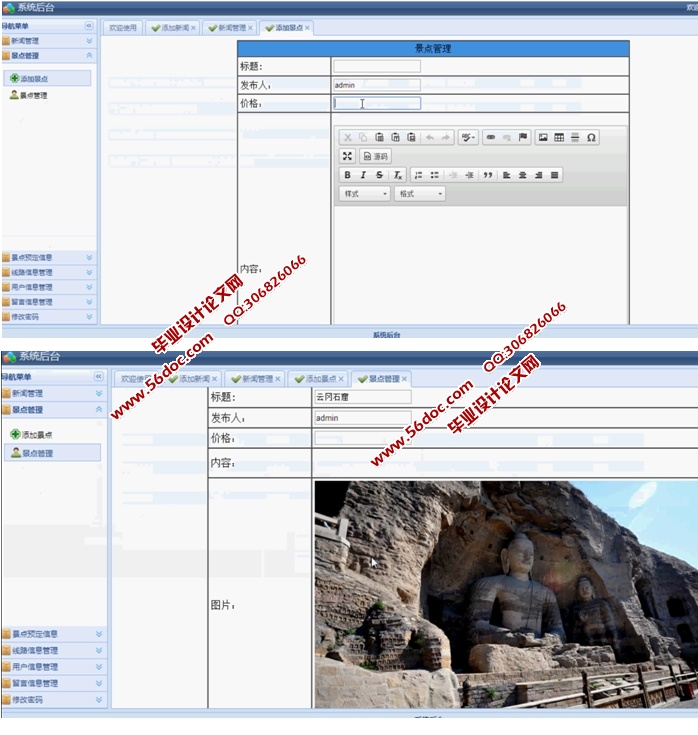This screenshot has height=735, width=698.
Task: Open the 样式 styles dropdown
Action: 365,194
